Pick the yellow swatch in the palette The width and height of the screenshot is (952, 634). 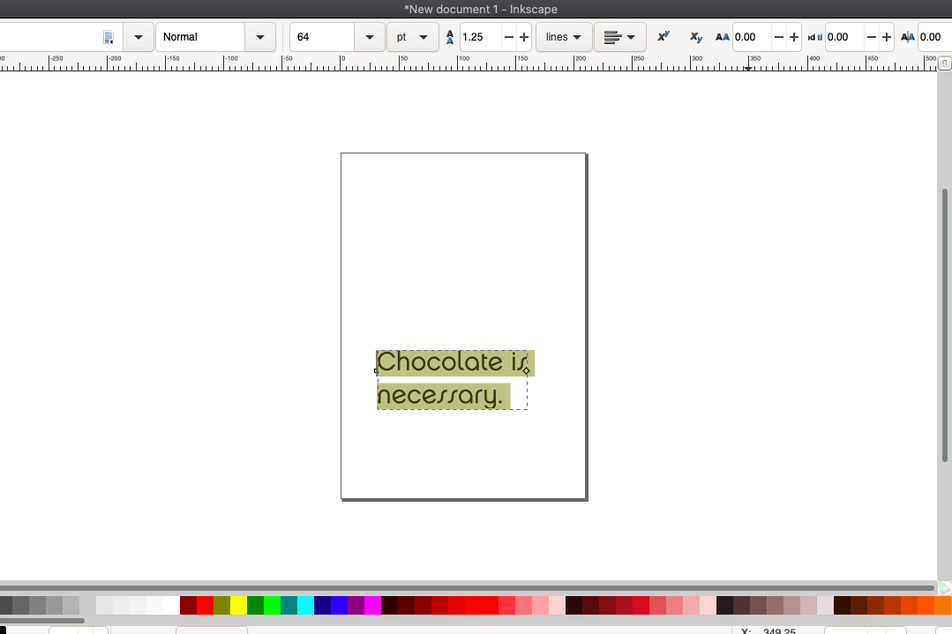pos(238,605)
